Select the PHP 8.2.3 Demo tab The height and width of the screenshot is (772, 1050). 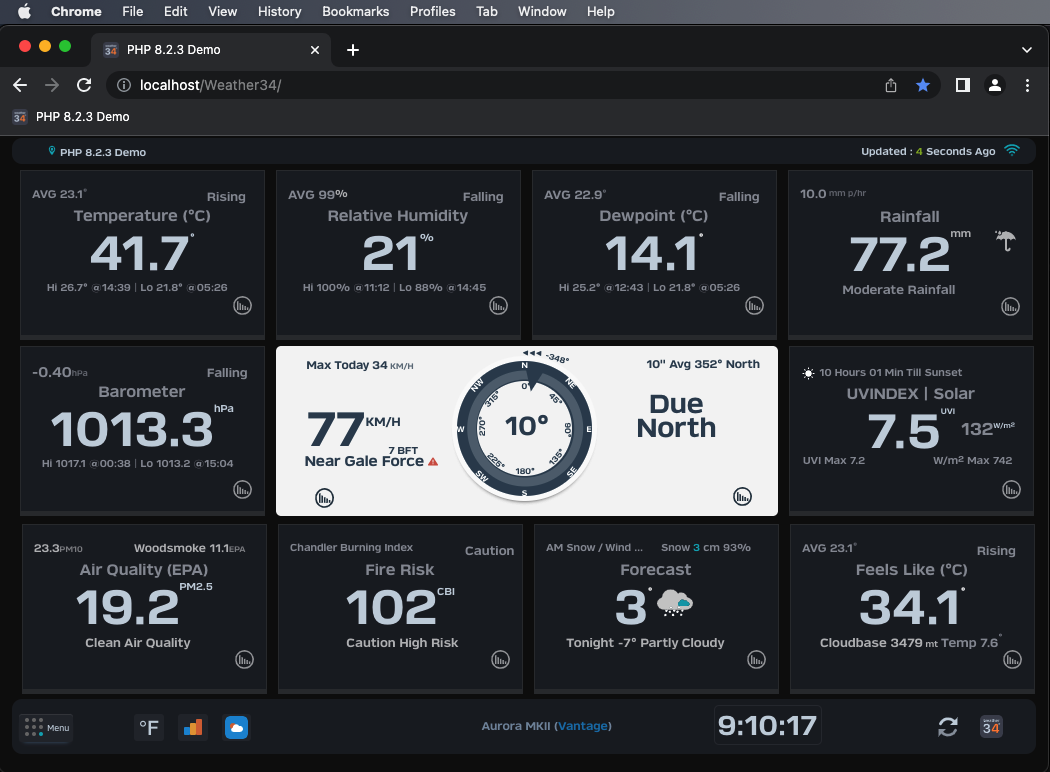(x=211, y=50)
